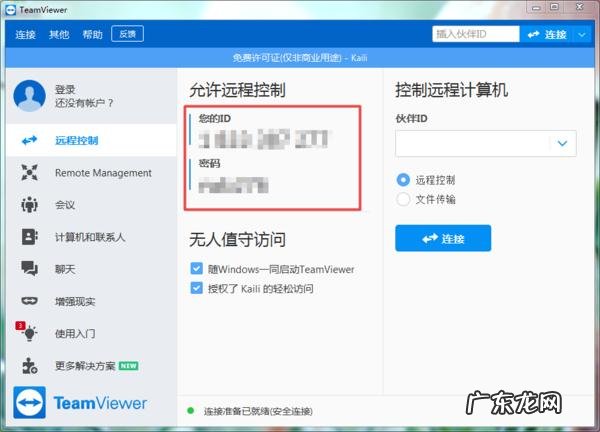Open 增强现实 section

(91, 301)
